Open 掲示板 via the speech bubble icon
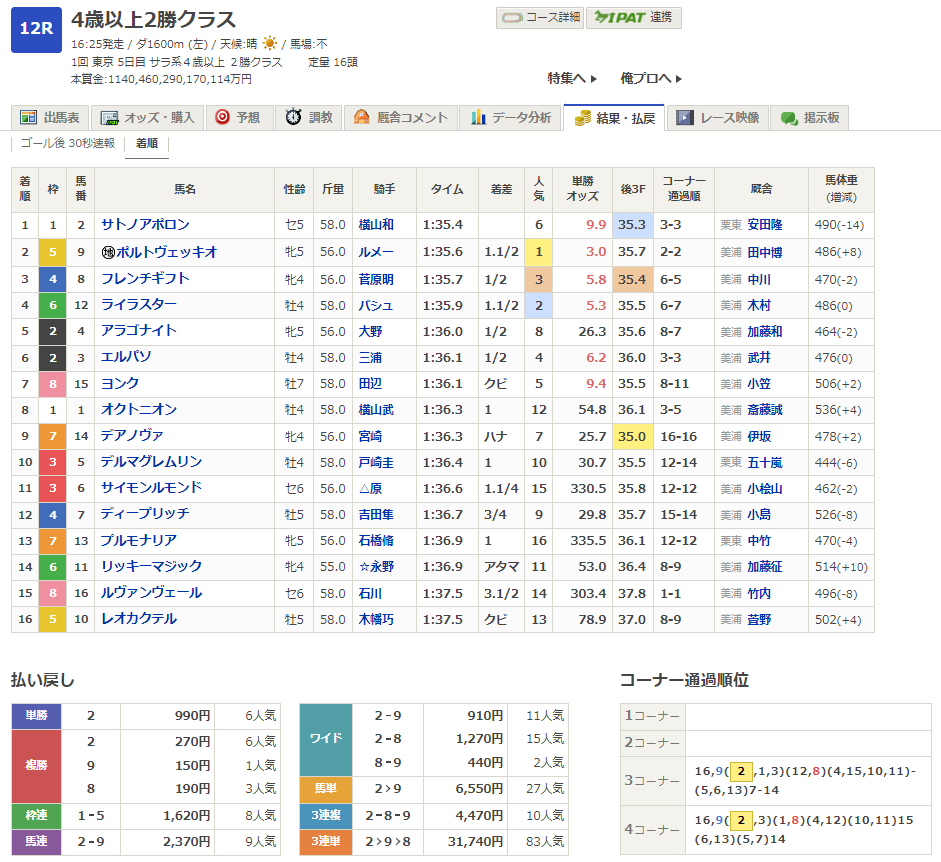 789,118
